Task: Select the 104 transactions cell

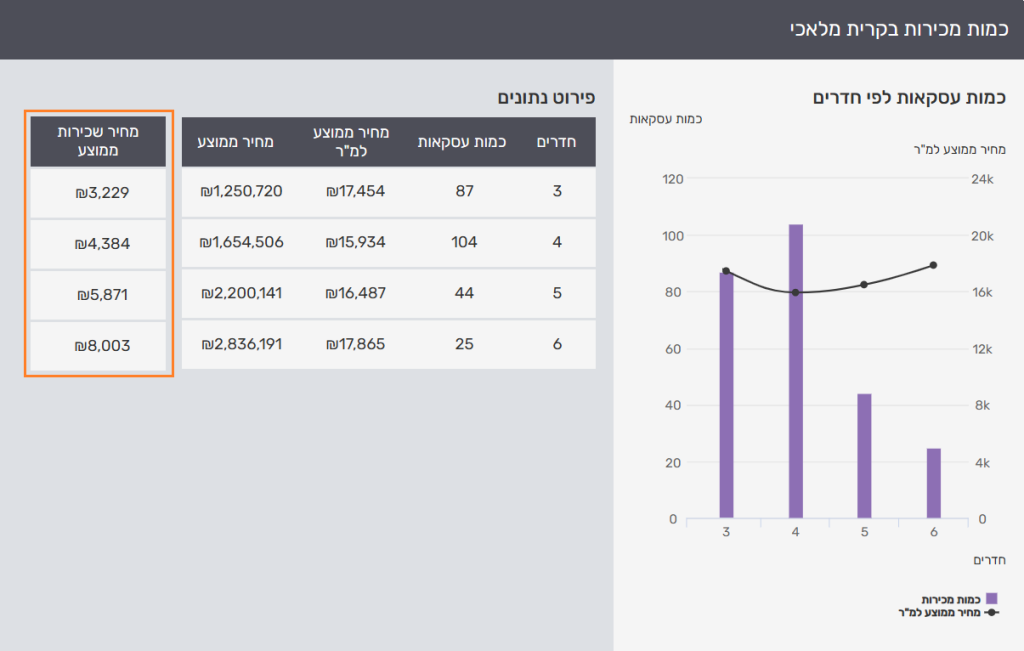Action: pyautogui.click(x=464, y=242)
